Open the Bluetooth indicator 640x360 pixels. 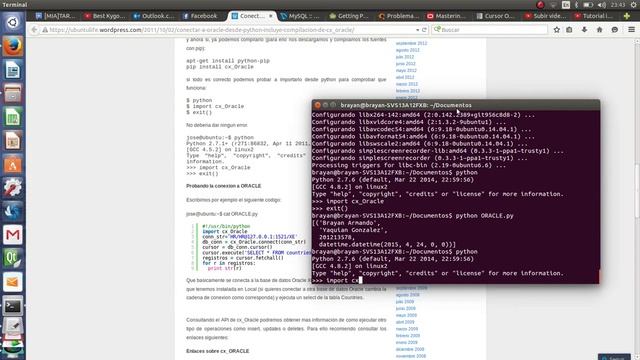click(576, 4)
